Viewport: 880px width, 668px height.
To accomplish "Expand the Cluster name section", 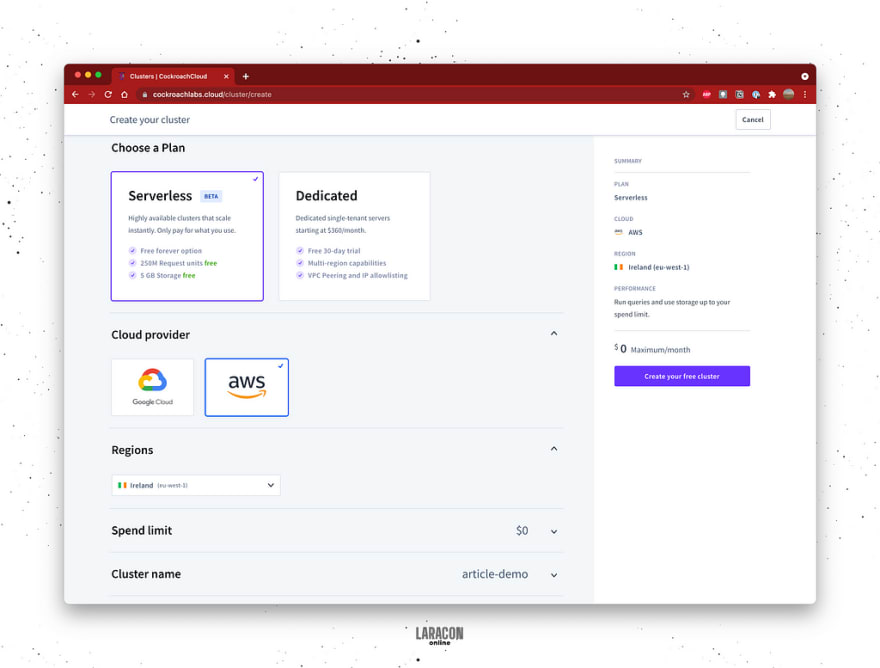I will coord(553,575).
